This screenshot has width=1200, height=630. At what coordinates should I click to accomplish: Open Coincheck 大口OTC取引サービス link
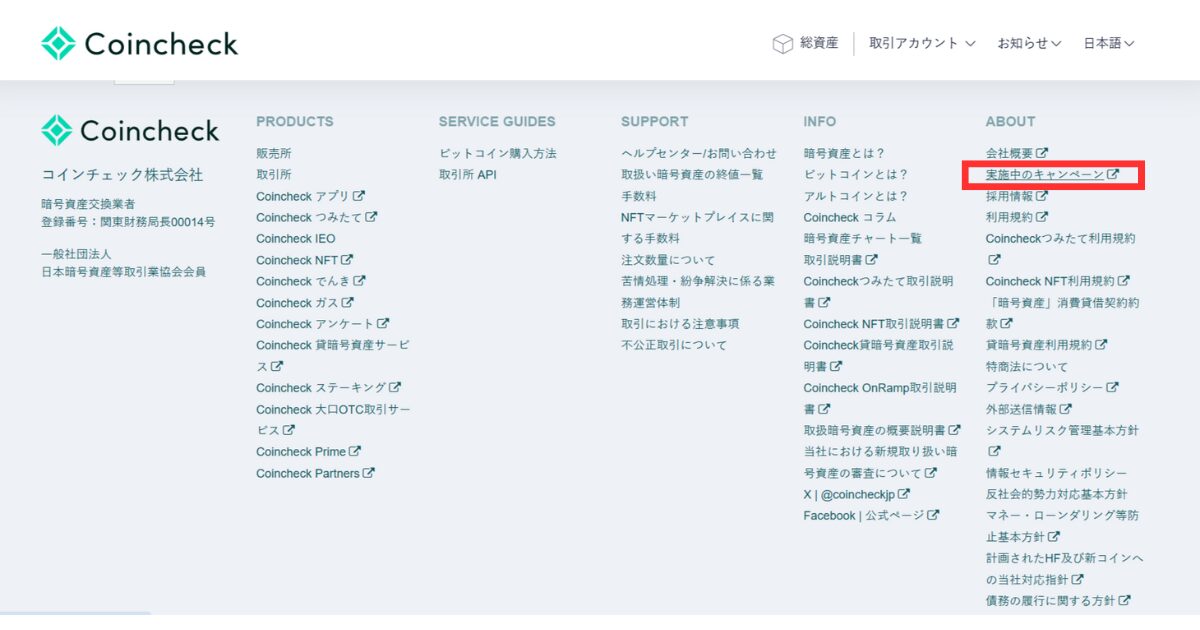tap(333, 420)
